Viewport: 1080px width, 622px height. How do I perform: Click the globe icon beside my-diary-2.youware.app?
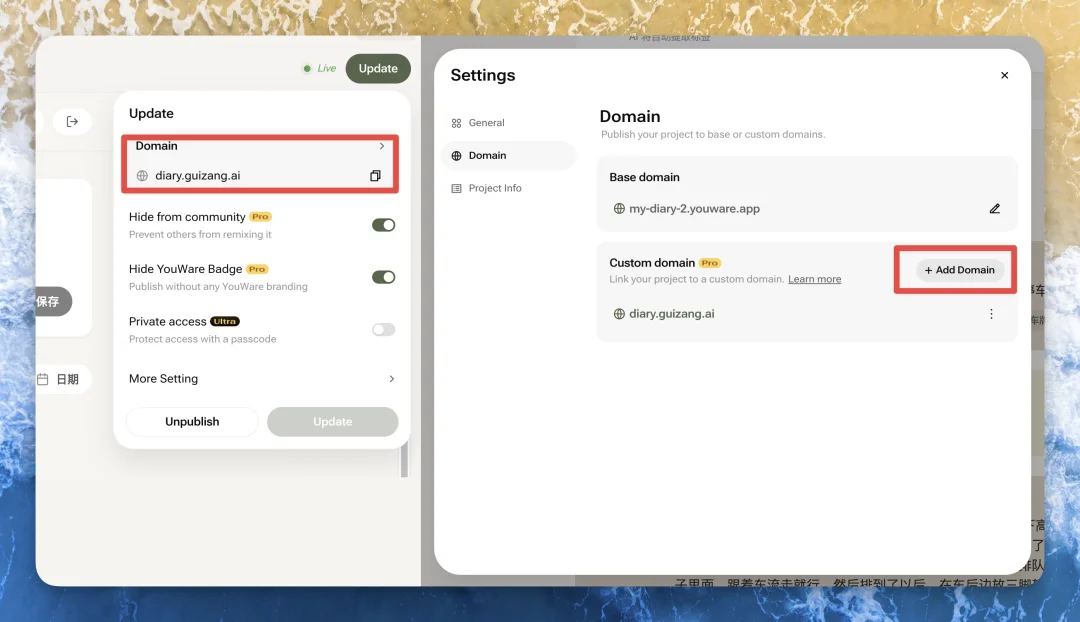pos(619,209)
